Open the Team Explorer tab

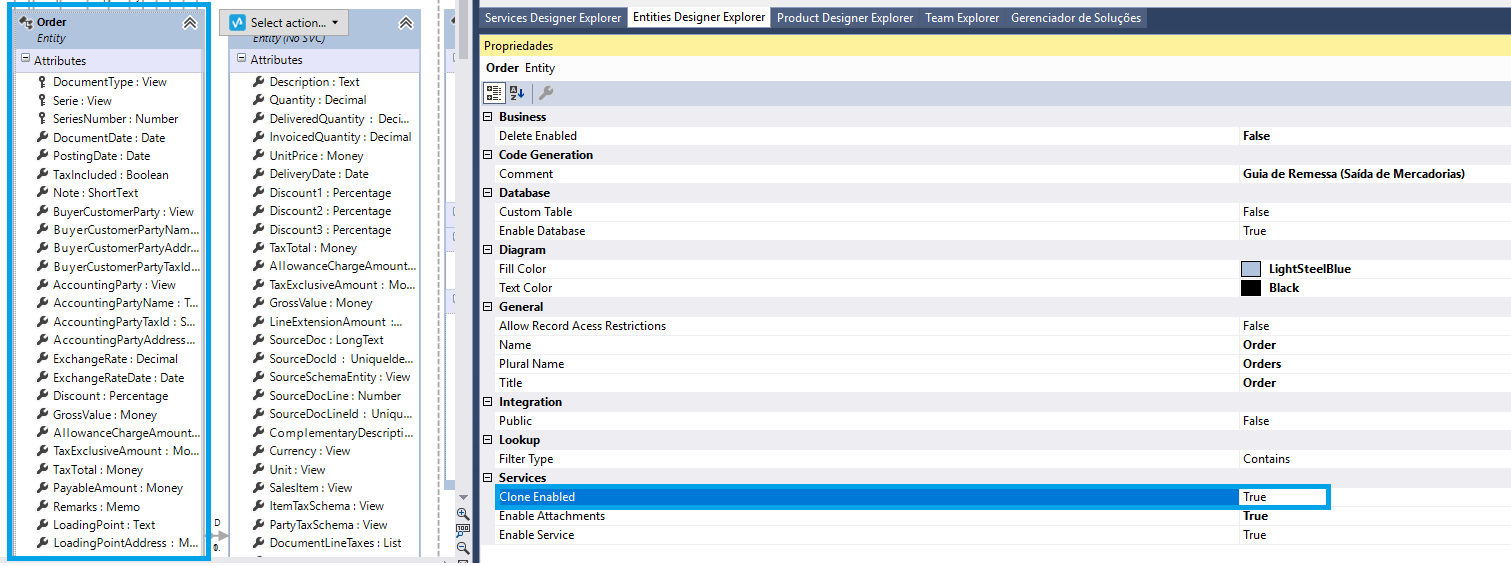pyautogui.click(x=962, y=18)
